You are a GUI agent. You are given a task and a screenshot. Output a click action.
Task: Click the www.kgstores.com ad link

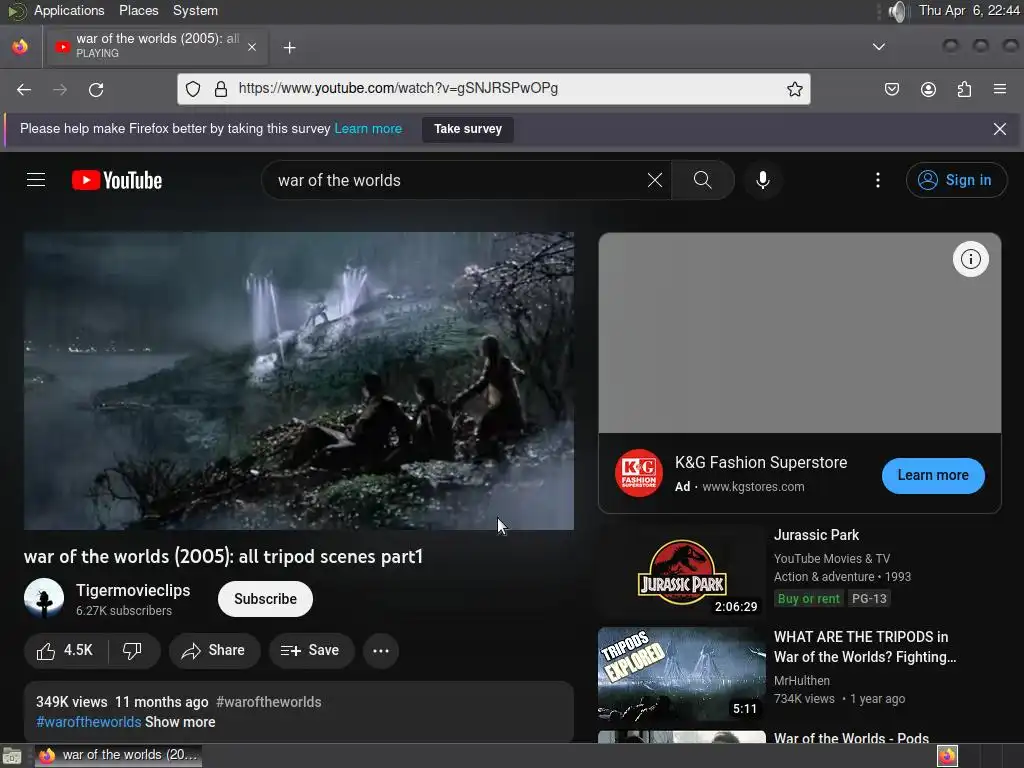click(x=753, y=487)
